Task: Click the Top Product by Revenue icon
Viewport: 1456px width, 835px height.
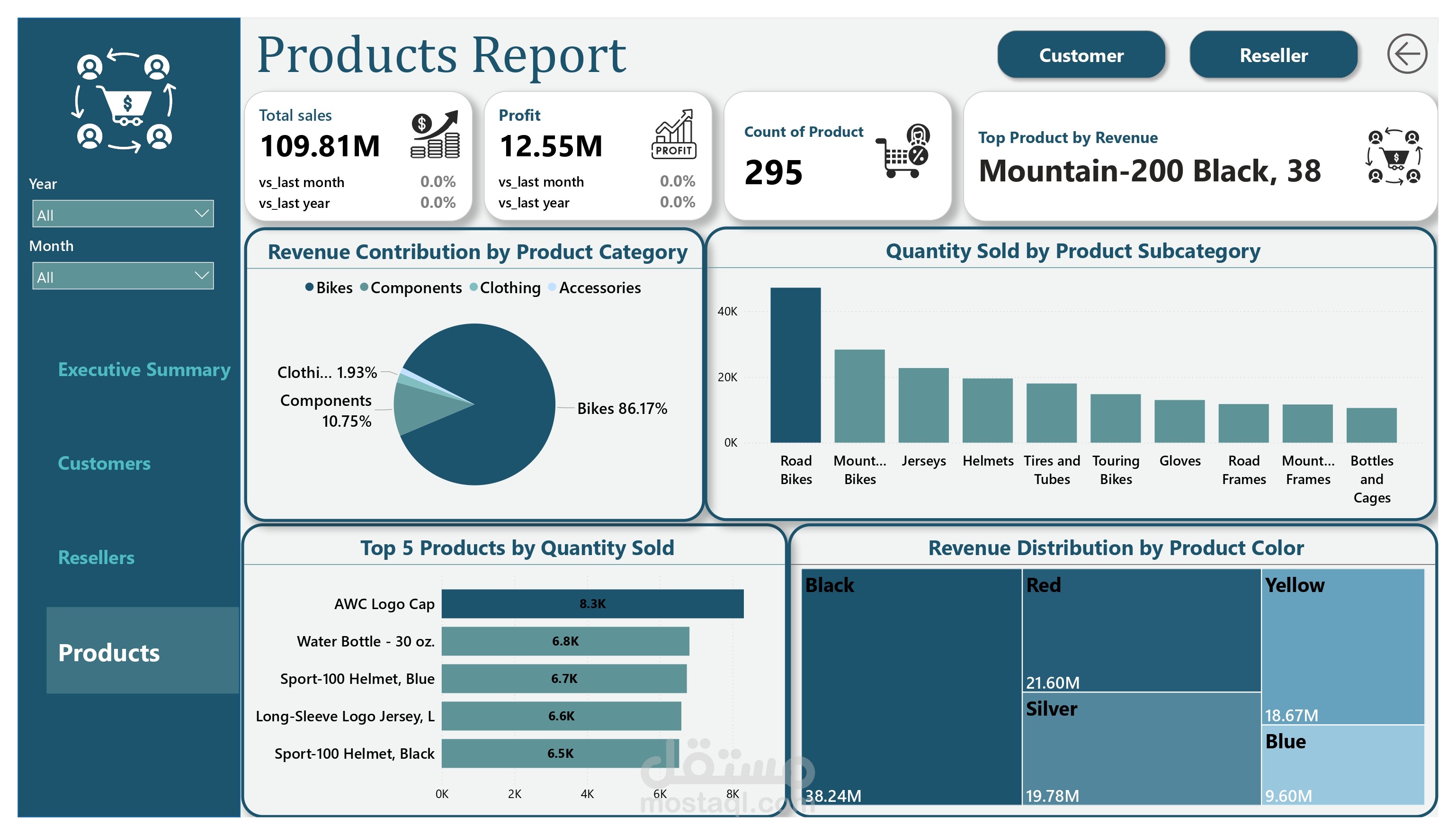Action: [1394, 157]
